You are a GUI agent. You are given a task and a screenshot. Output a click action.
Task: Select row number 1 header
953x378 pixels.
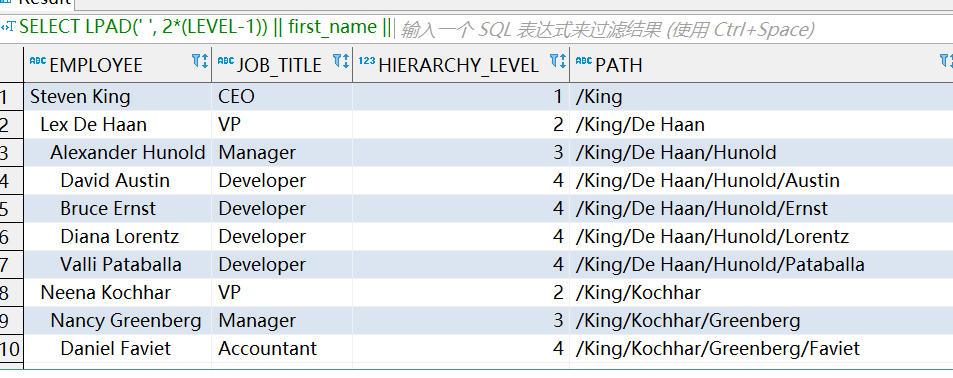click(12, 97)
